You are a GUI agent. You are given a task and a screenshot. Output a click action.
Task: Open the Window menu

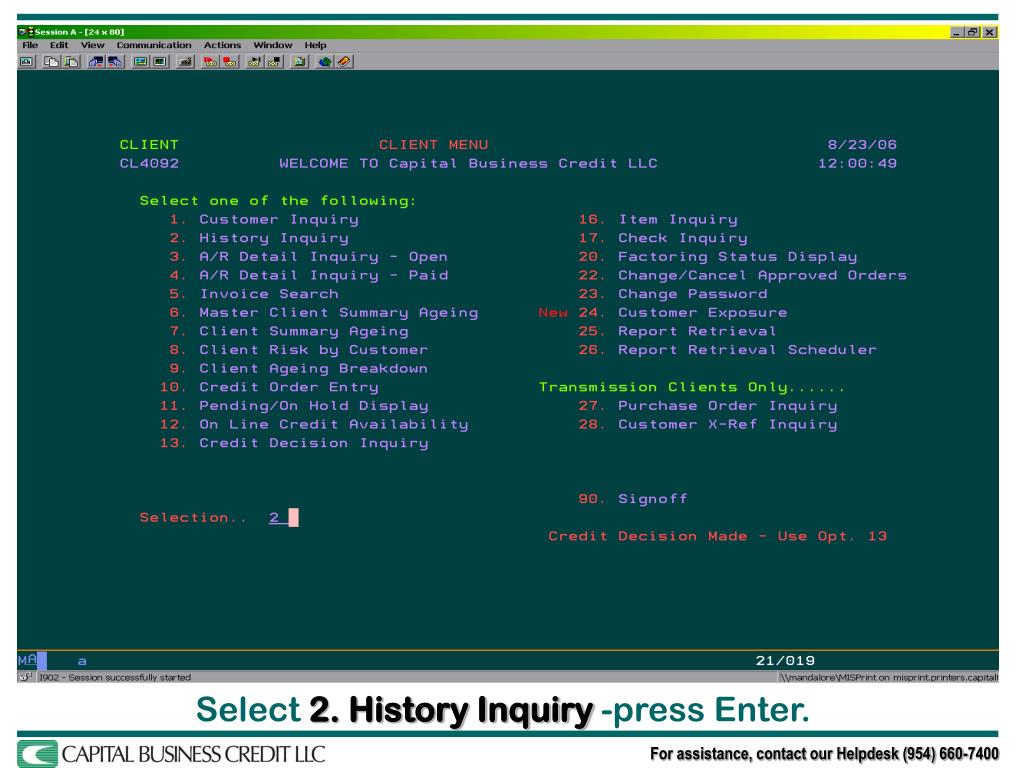(273, 45)
